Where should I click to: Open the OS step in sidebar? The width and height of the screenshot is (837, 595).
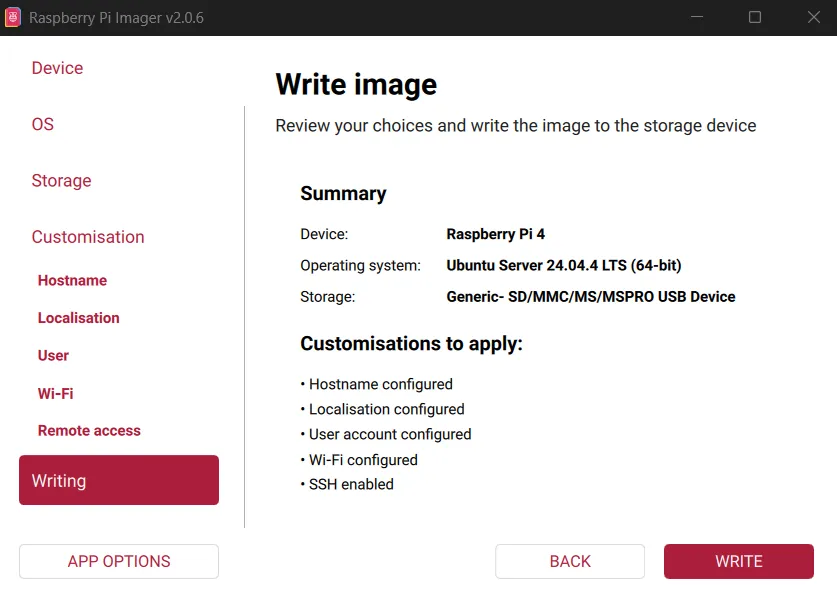43,124
